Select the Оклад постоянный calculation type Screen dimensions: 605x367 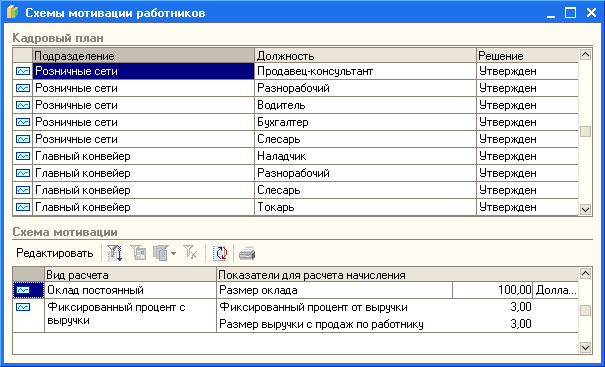click(x=130, y=290)
